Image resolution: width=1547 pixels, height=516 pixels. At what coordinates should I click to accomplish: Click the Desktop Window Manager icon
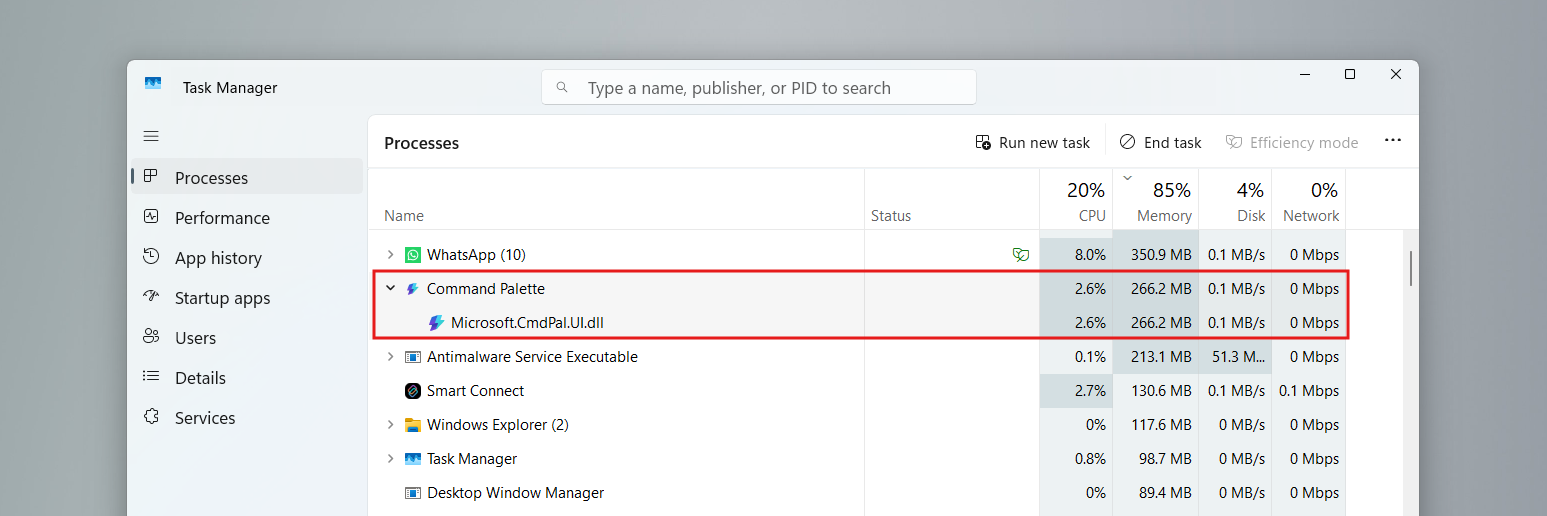pos(413,493)
